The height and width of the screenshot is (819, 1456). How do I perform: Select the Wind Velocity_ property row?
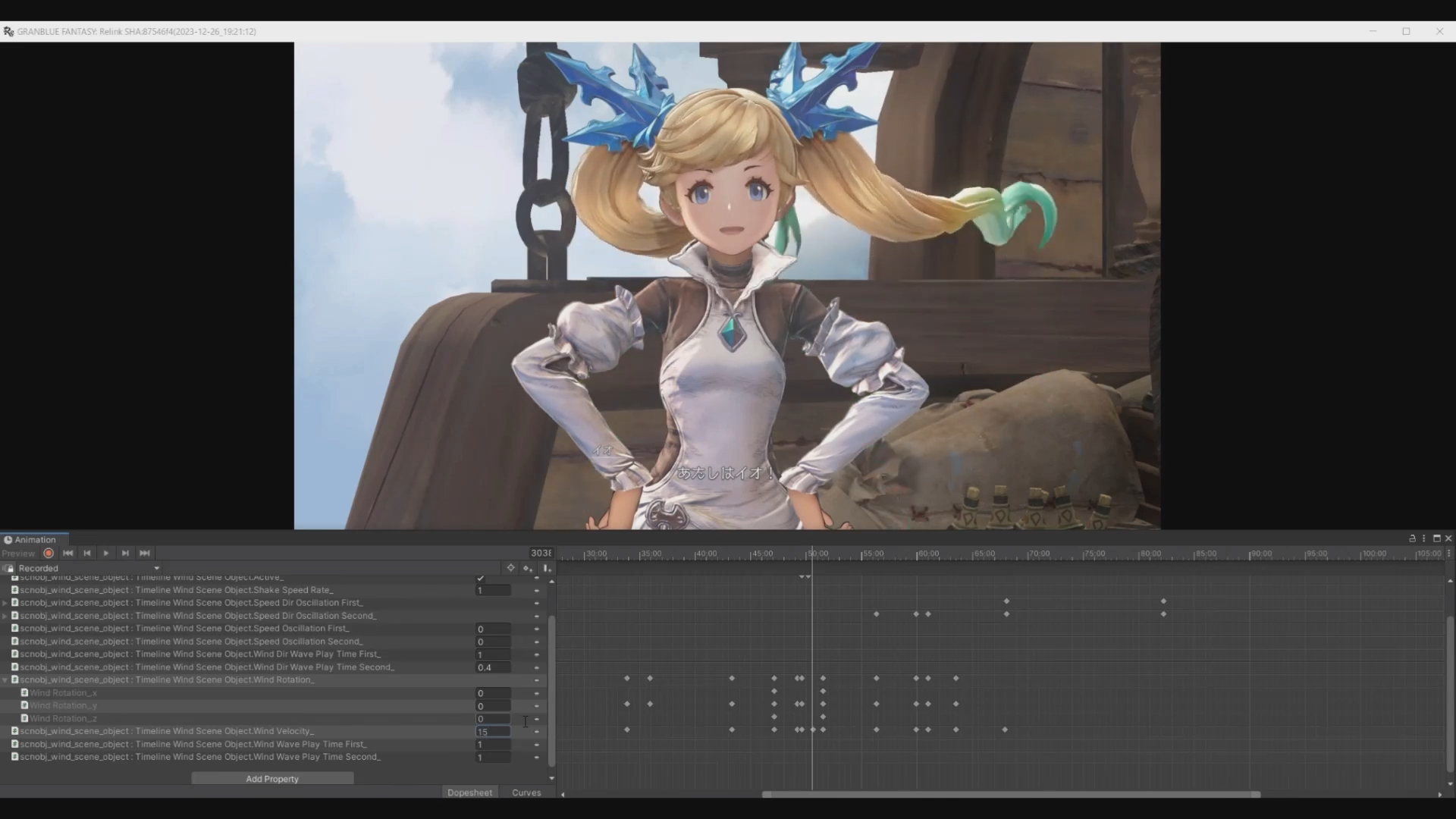click(272, 732)
